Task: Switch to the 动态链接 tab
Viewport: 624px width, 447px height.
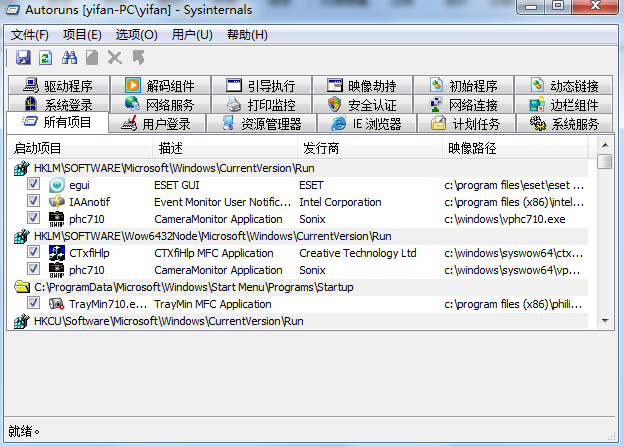Action: [564, 86]
